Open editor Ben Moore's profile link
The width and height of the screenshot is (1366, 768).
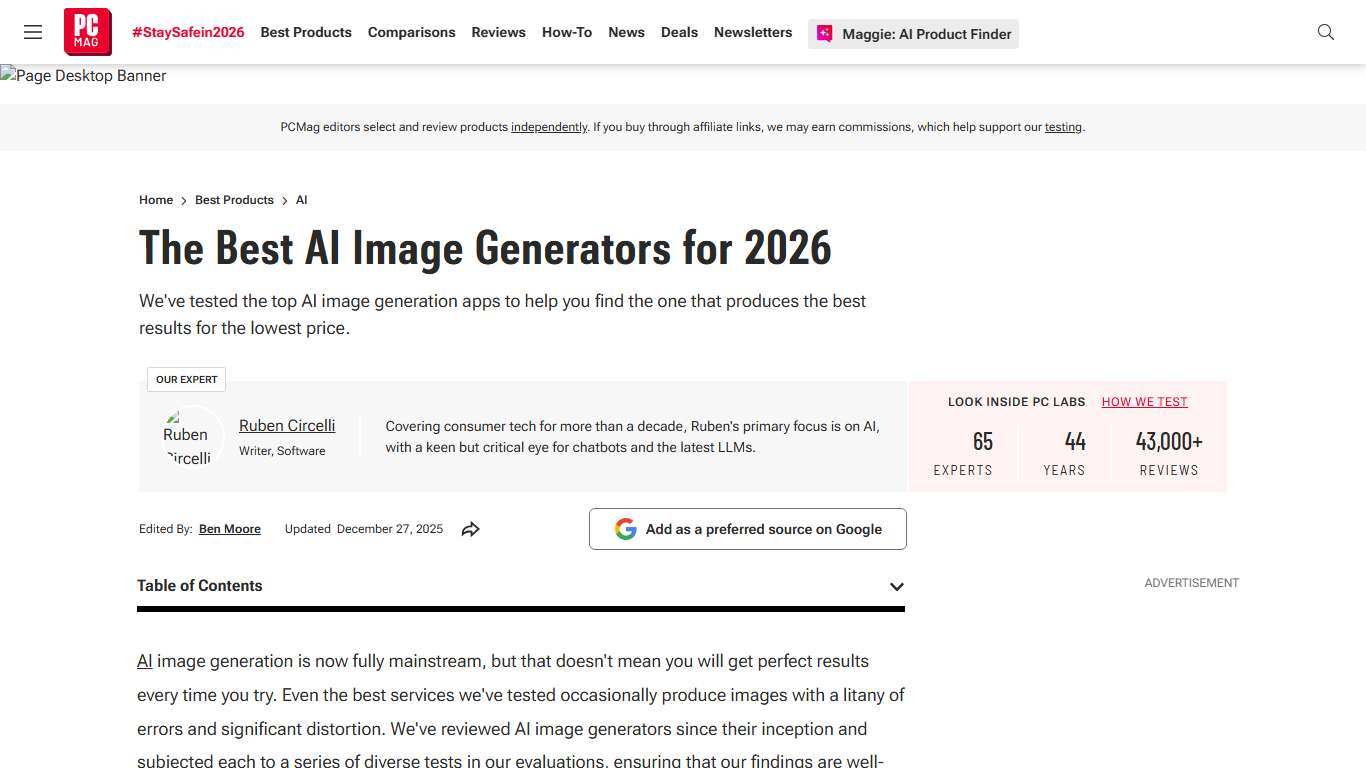pyautogui.click(x=229, y=529)
